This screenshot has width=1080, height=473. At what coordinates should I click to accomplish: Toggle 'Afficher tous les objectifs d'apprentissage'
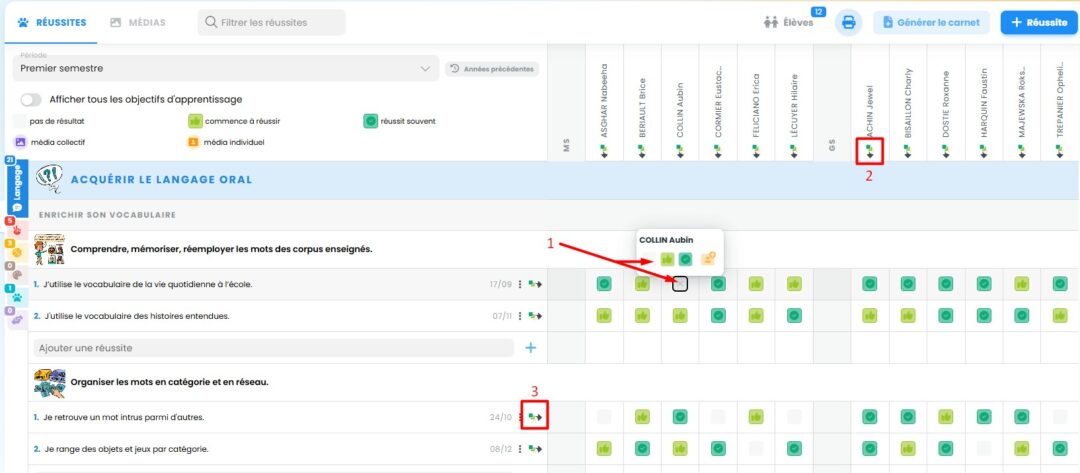click(31, 99)
